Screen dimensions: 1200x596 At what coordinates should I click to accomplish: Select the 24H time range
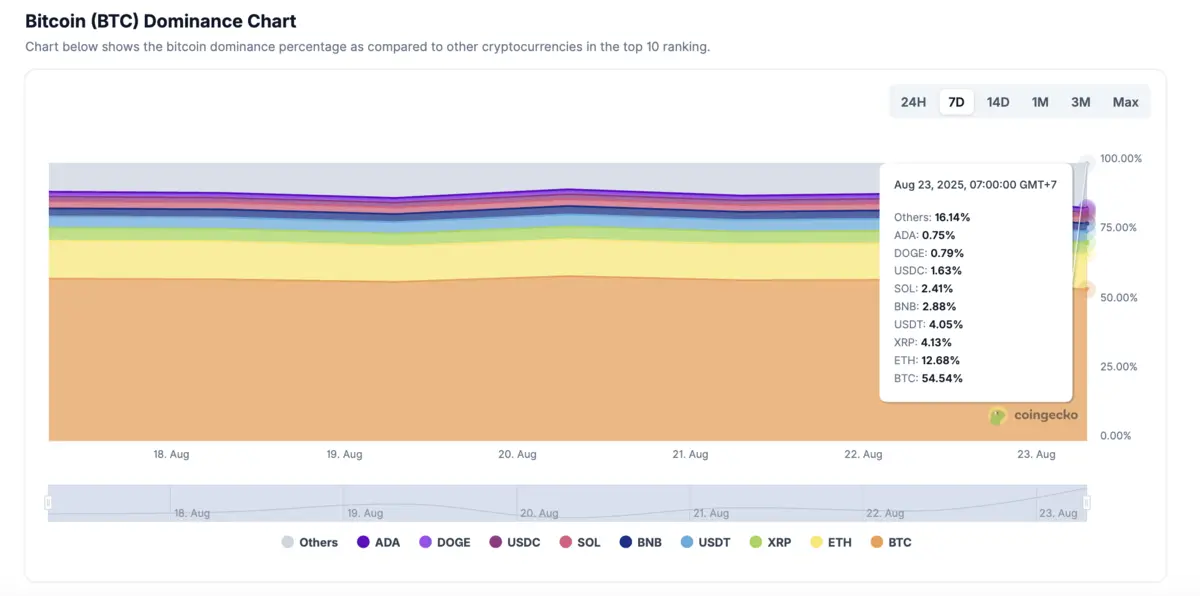[x=913, y=102]
